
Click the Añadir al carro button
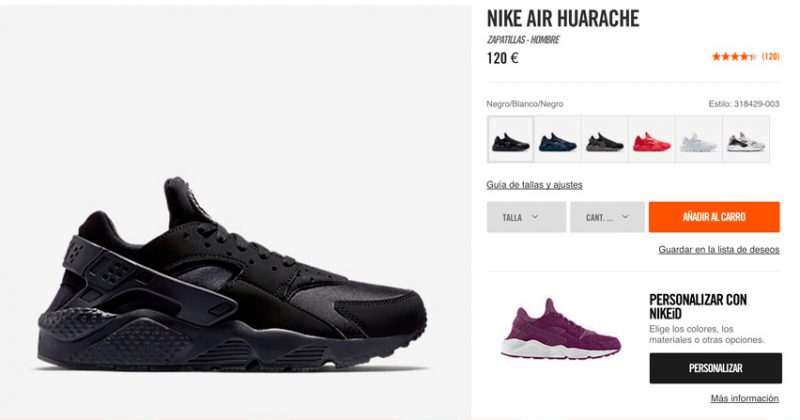click(714, 217)
